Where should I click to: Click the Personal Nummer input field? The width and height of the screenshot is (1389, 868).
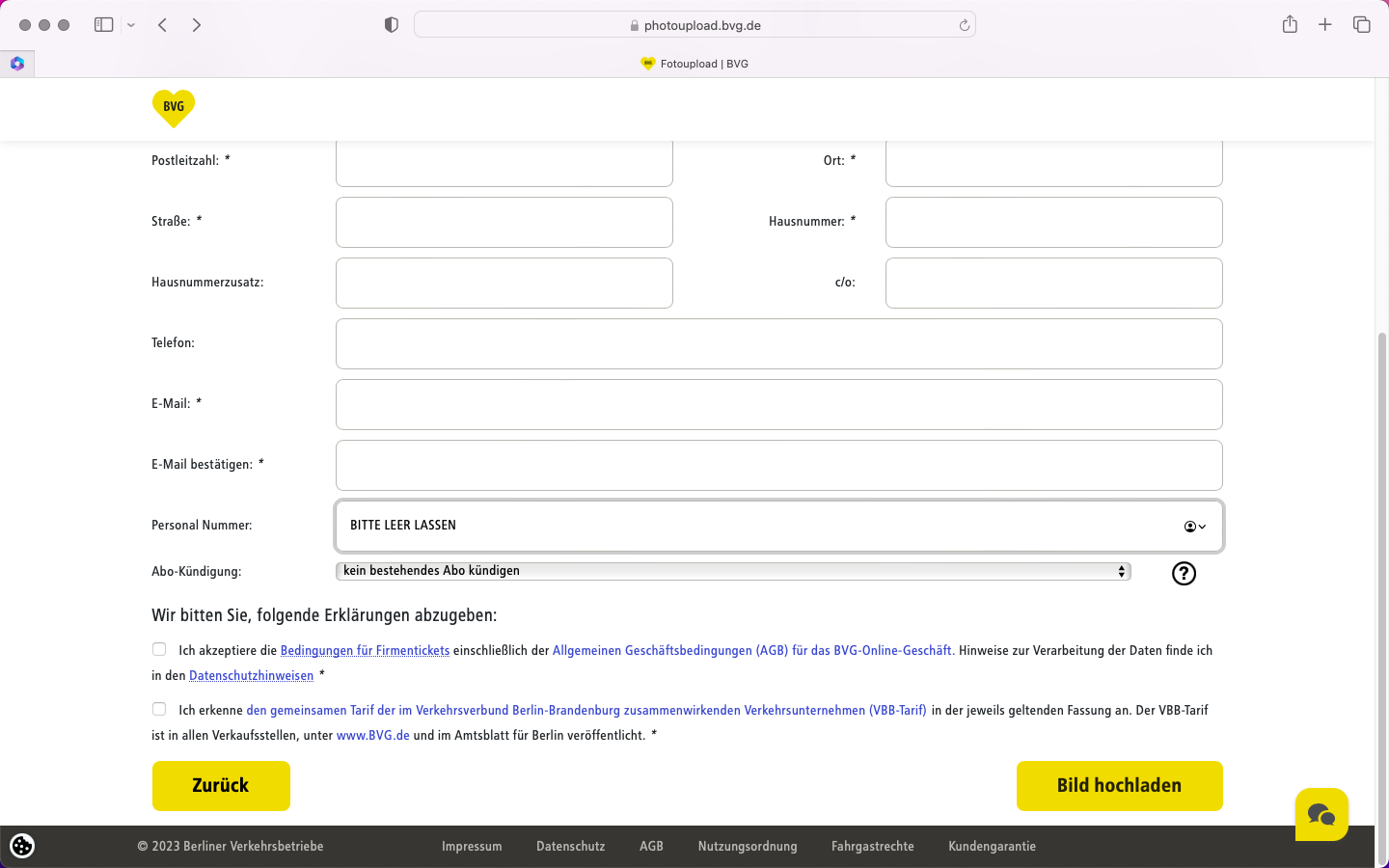point(779,527)
